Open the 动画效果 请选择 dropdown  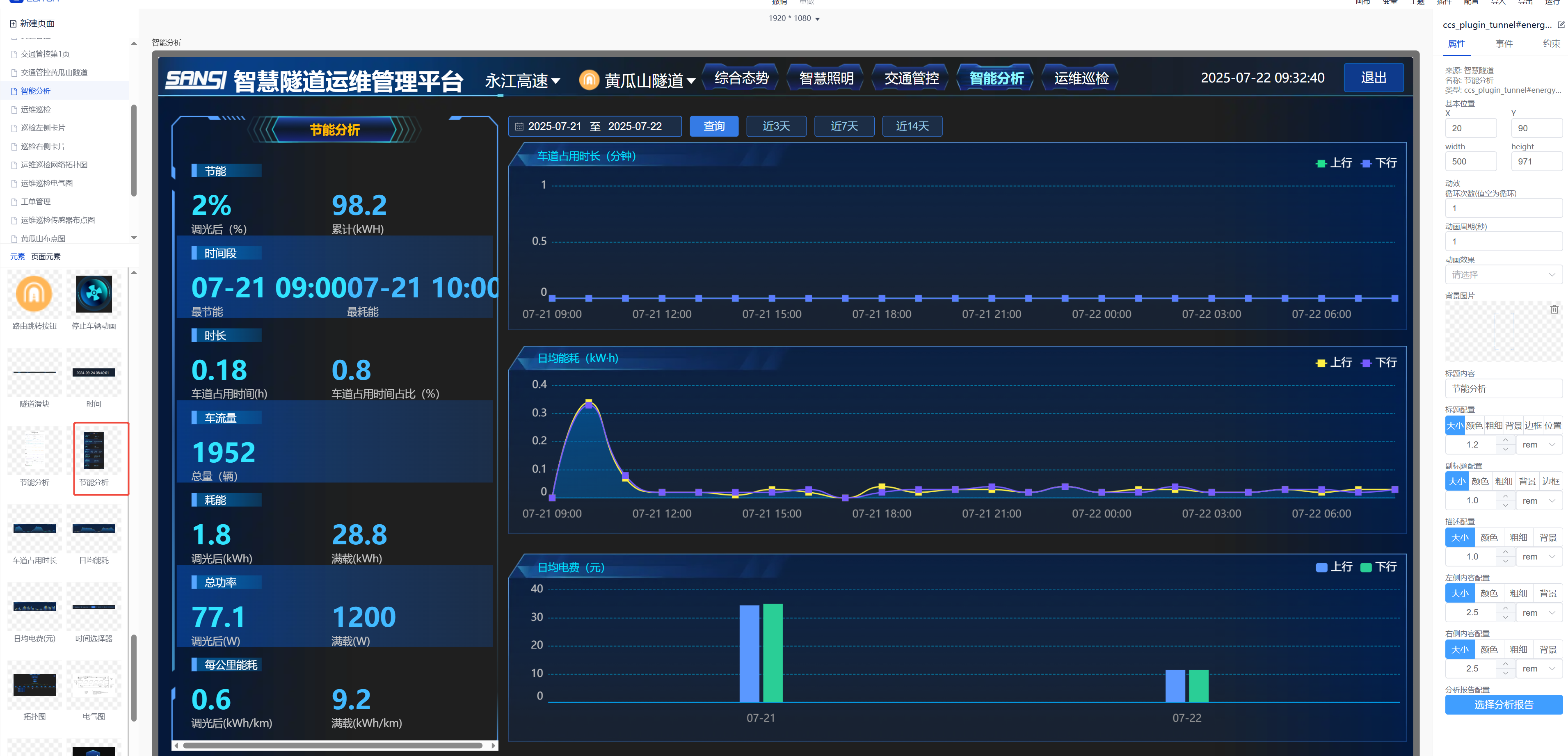point(1503,275)
